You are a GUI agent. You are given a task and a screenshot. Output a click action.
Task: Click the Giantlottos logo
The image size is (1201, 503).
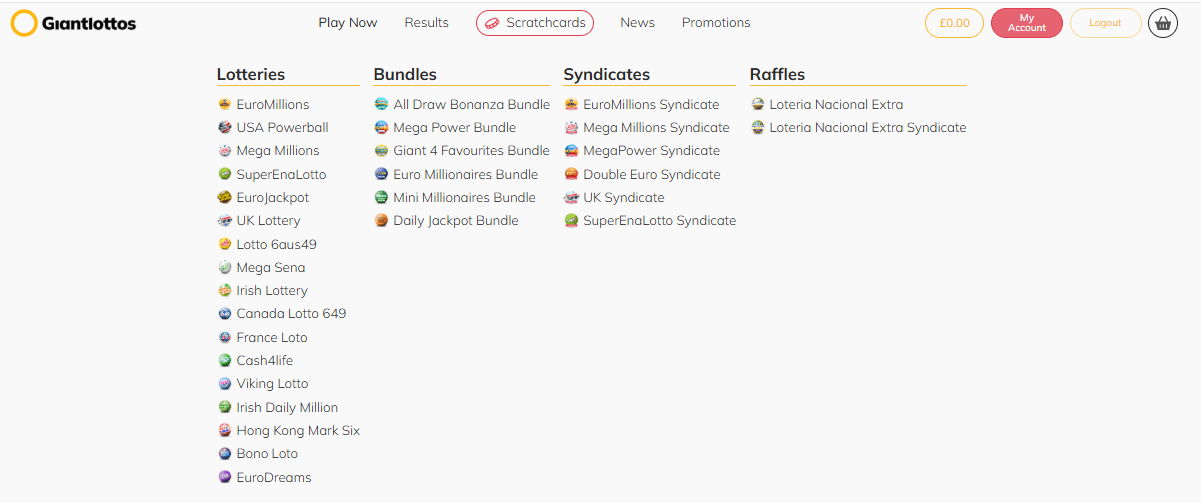click(74, 23)
